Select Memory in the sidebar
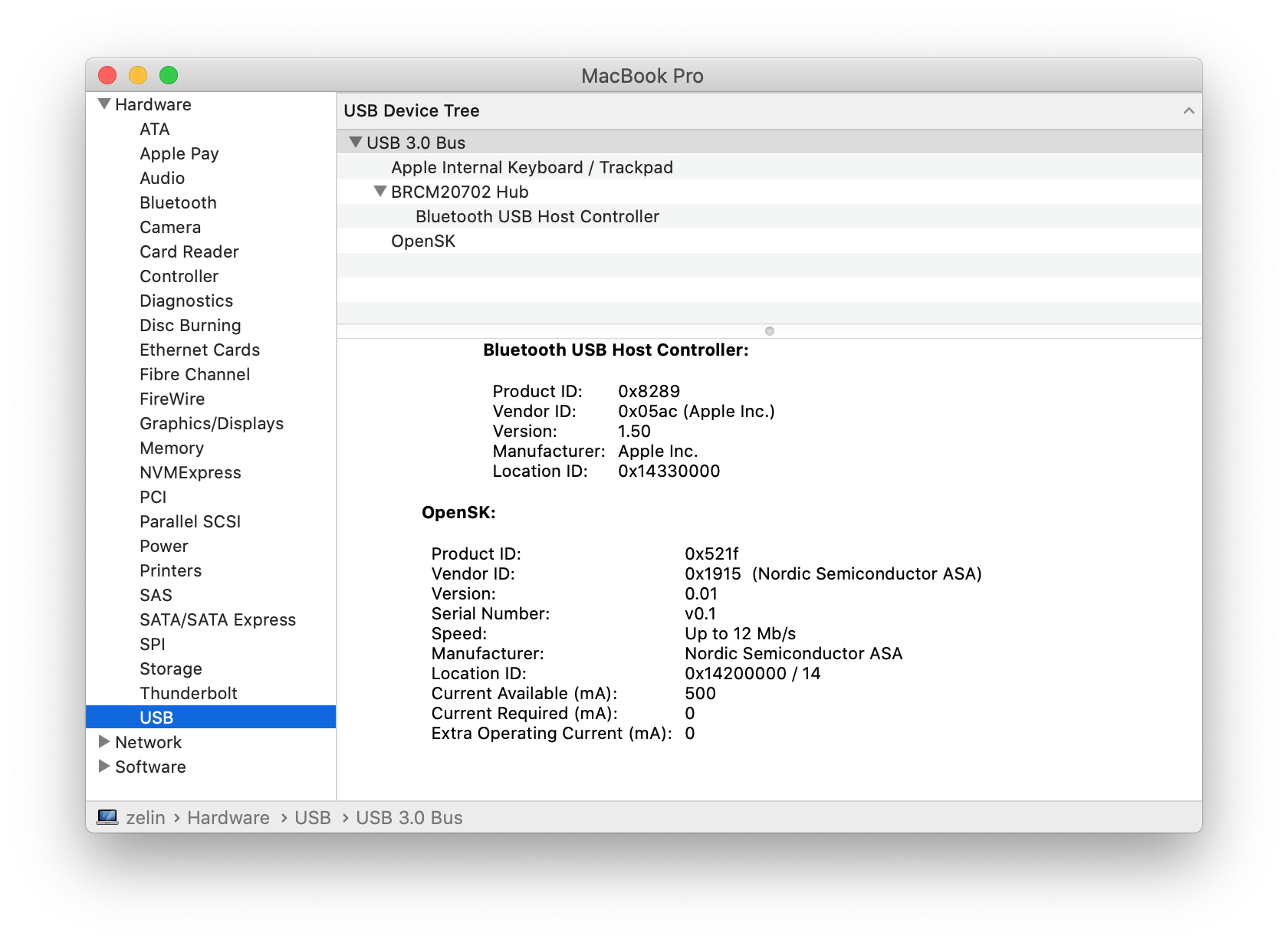Viewport: 1288px width, 946px height. pyautogui.click(x=172, y=448)
